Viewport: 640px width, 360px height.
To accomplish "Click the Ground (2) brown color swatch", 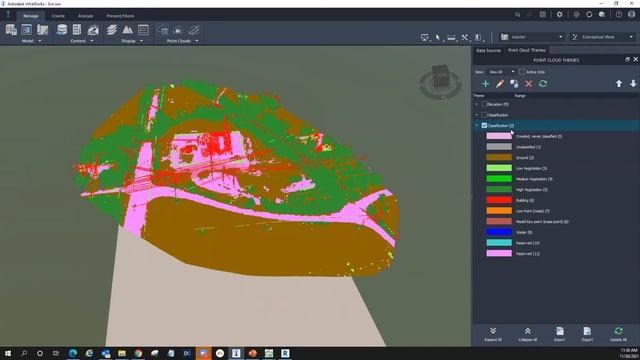I will pos(499,157).
